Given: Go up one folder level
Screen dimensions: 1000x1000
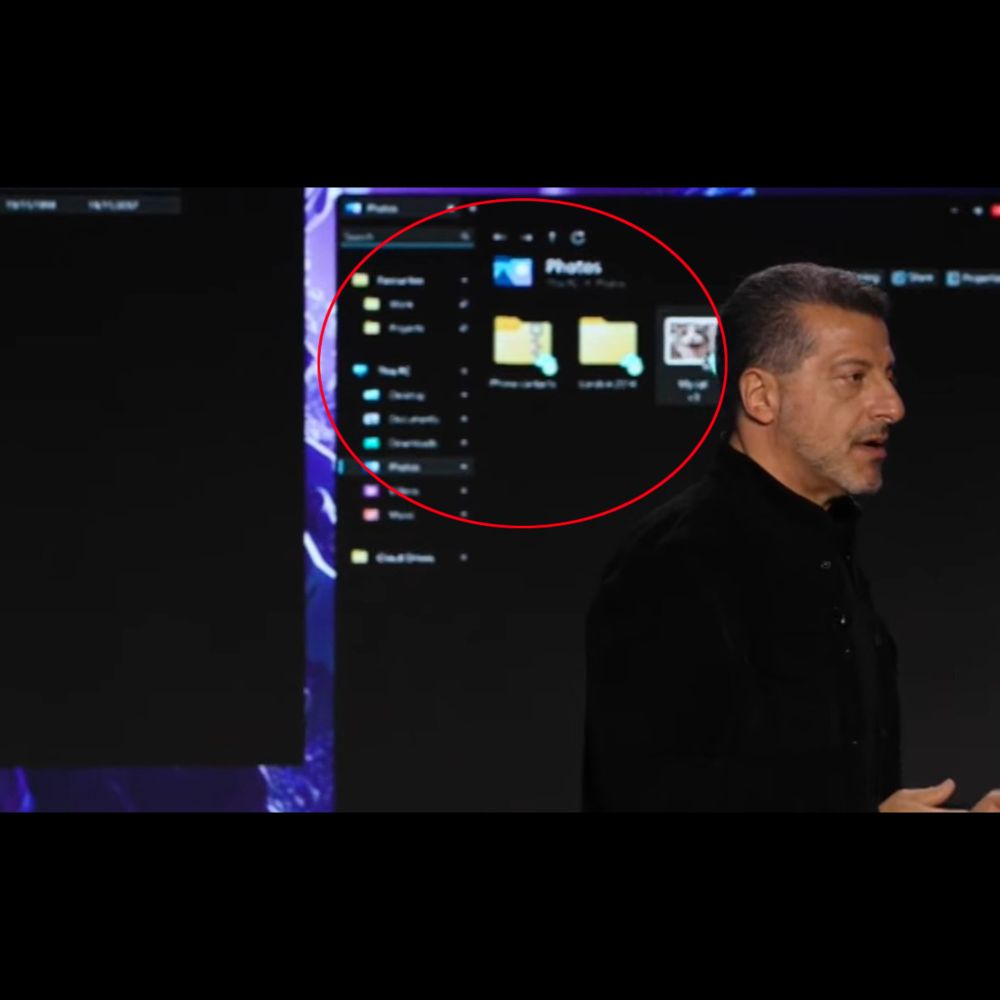Looking at the screenshot, I should tap(552, 237).
